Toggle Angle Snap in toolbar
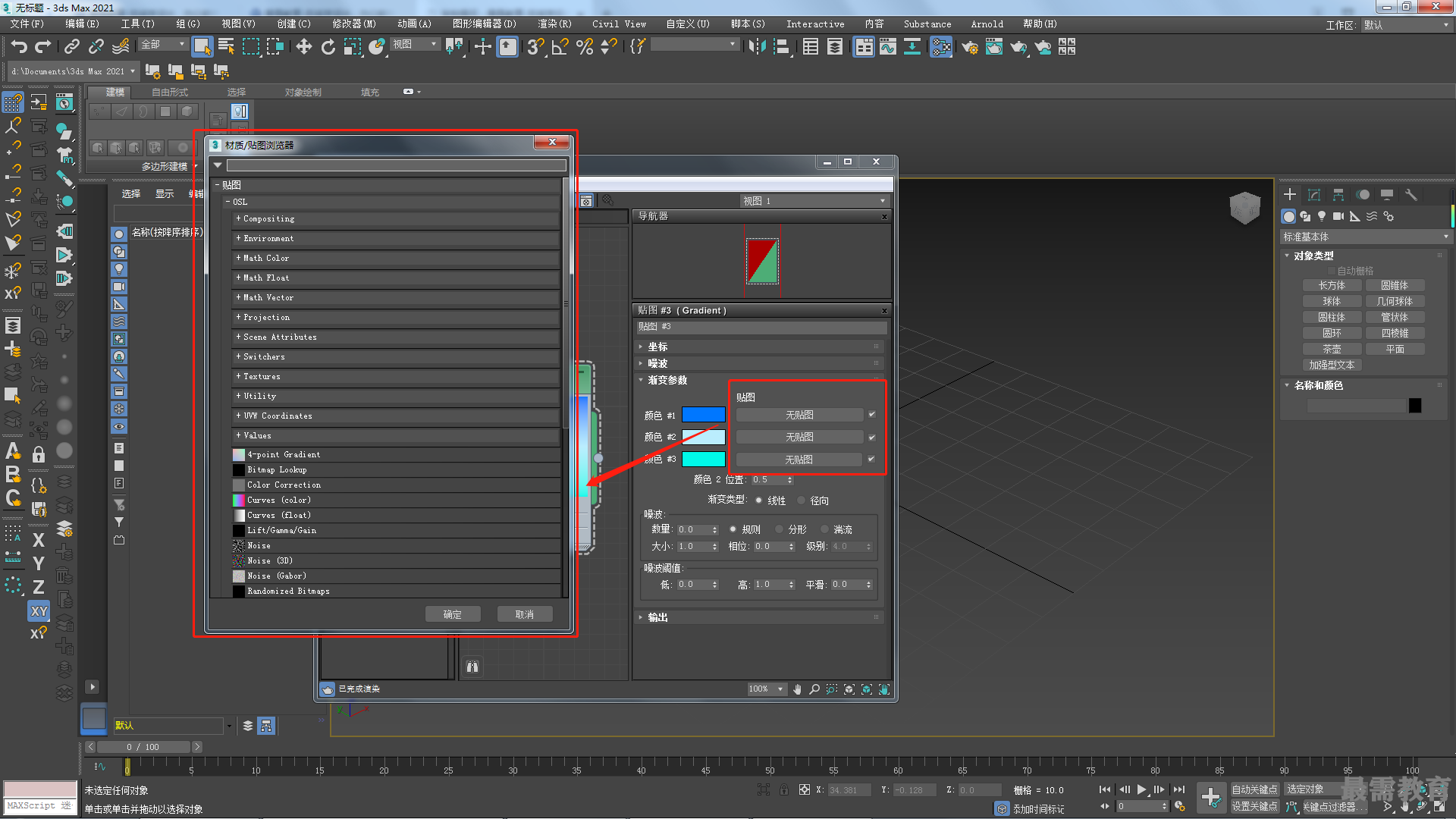Viewport: 1456px width, 819px height. point(560,47)
